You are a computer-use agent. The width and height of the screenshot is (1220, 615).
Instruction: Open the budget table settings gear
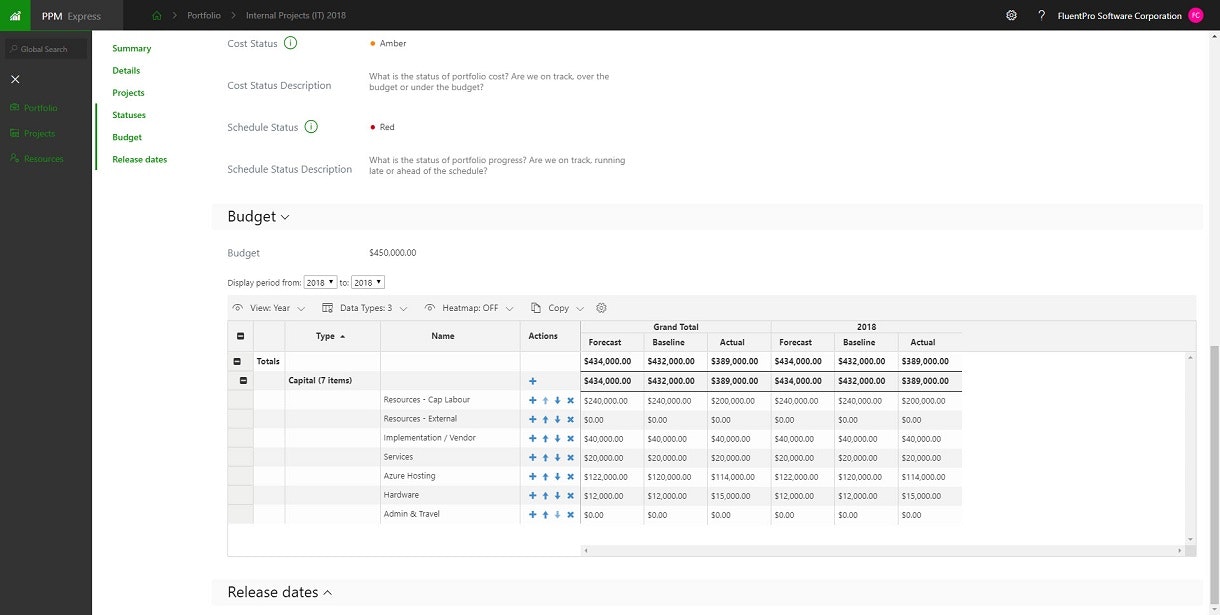point(601,308)
